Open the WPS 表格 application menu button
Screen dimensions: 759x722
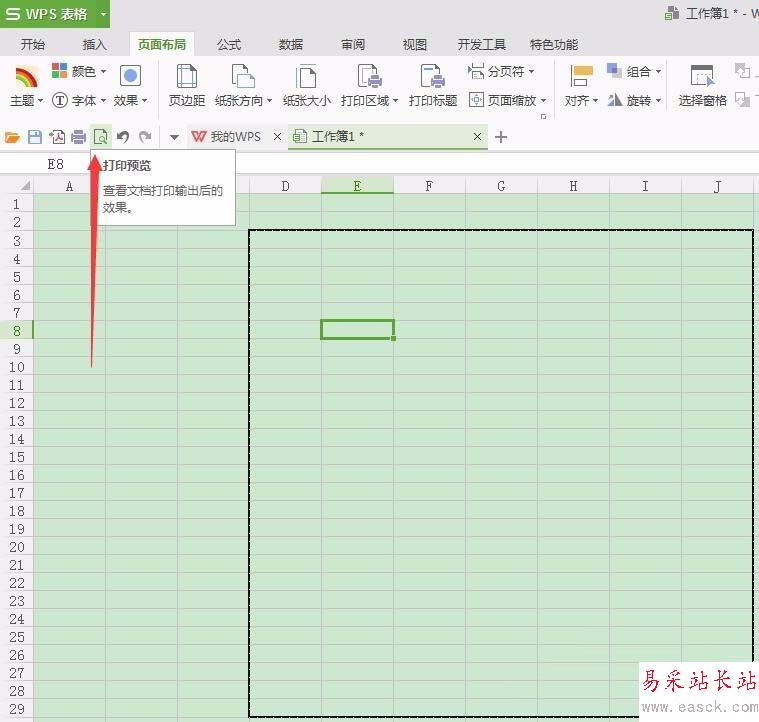(x=47, y=14)
